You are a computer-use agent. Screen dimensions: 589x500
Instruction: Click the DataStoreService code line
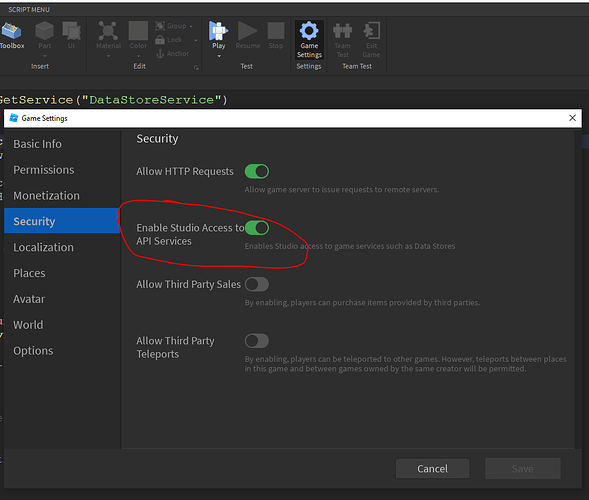point(114,100)
